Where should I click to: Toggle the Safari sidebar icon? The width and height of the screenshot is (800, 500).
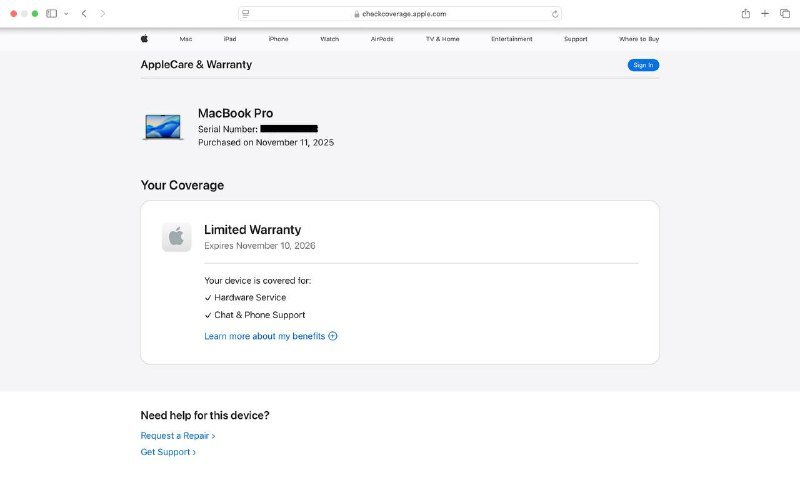(x=52, y=14)
